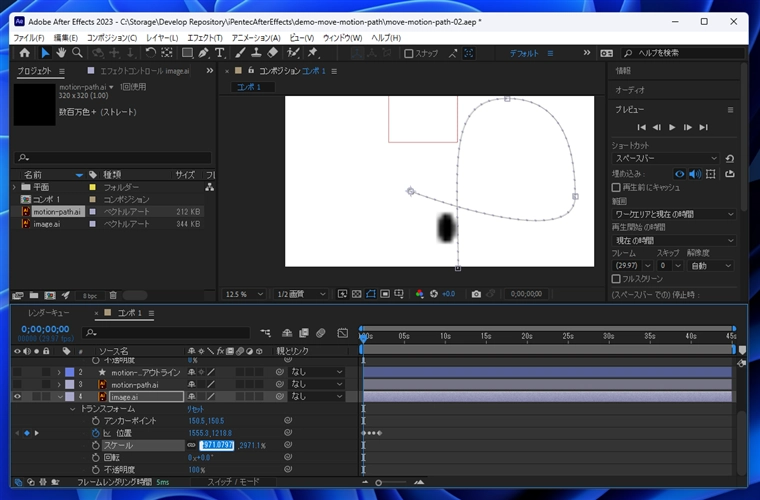The width and height of the screenshot is (760, 500).
Task: Click the ヘルプを検索 search field
Action: pos(680,53)
